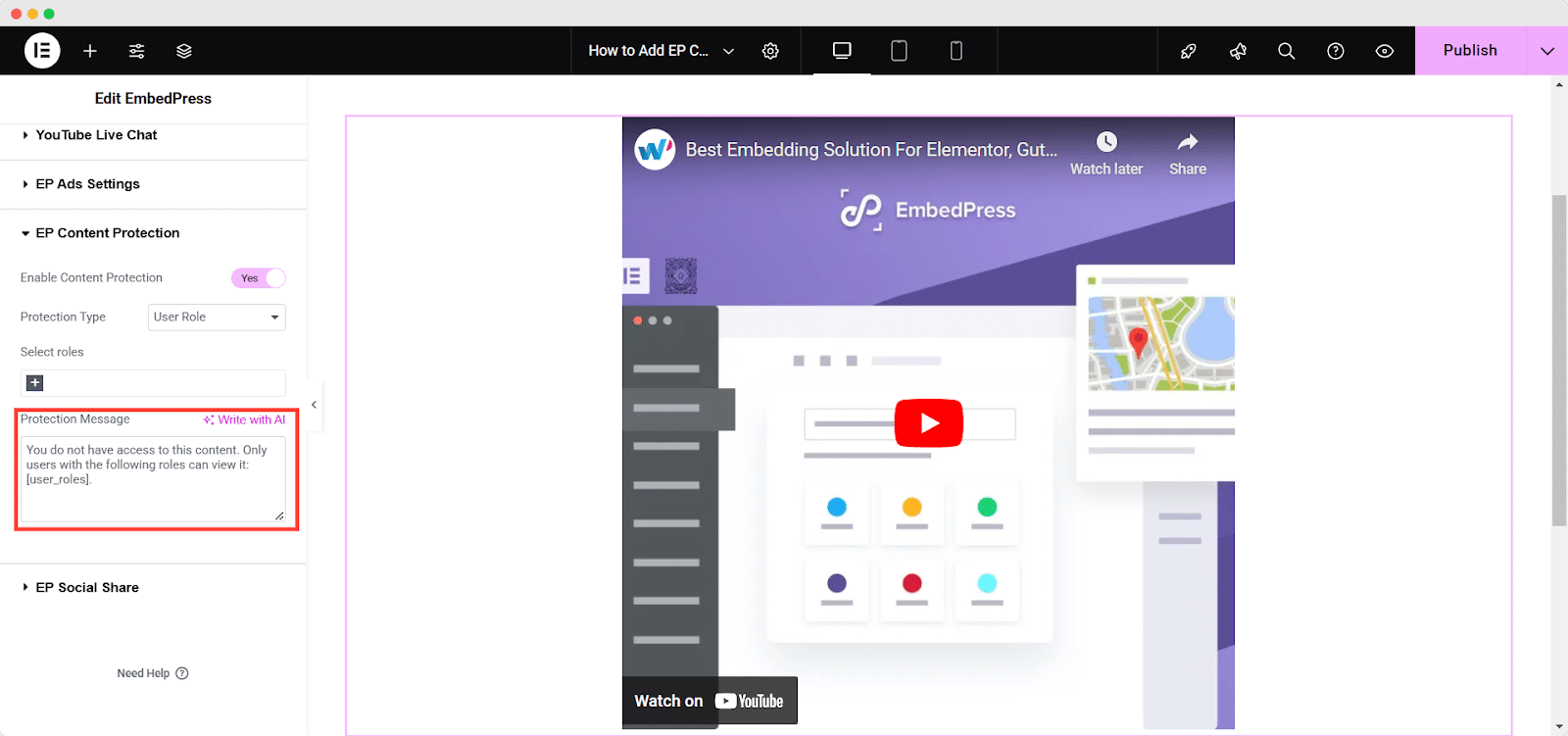Viewport: 1568px width, 736px height.
Task: Click the Protection Message label
Action: click(75, 419)
